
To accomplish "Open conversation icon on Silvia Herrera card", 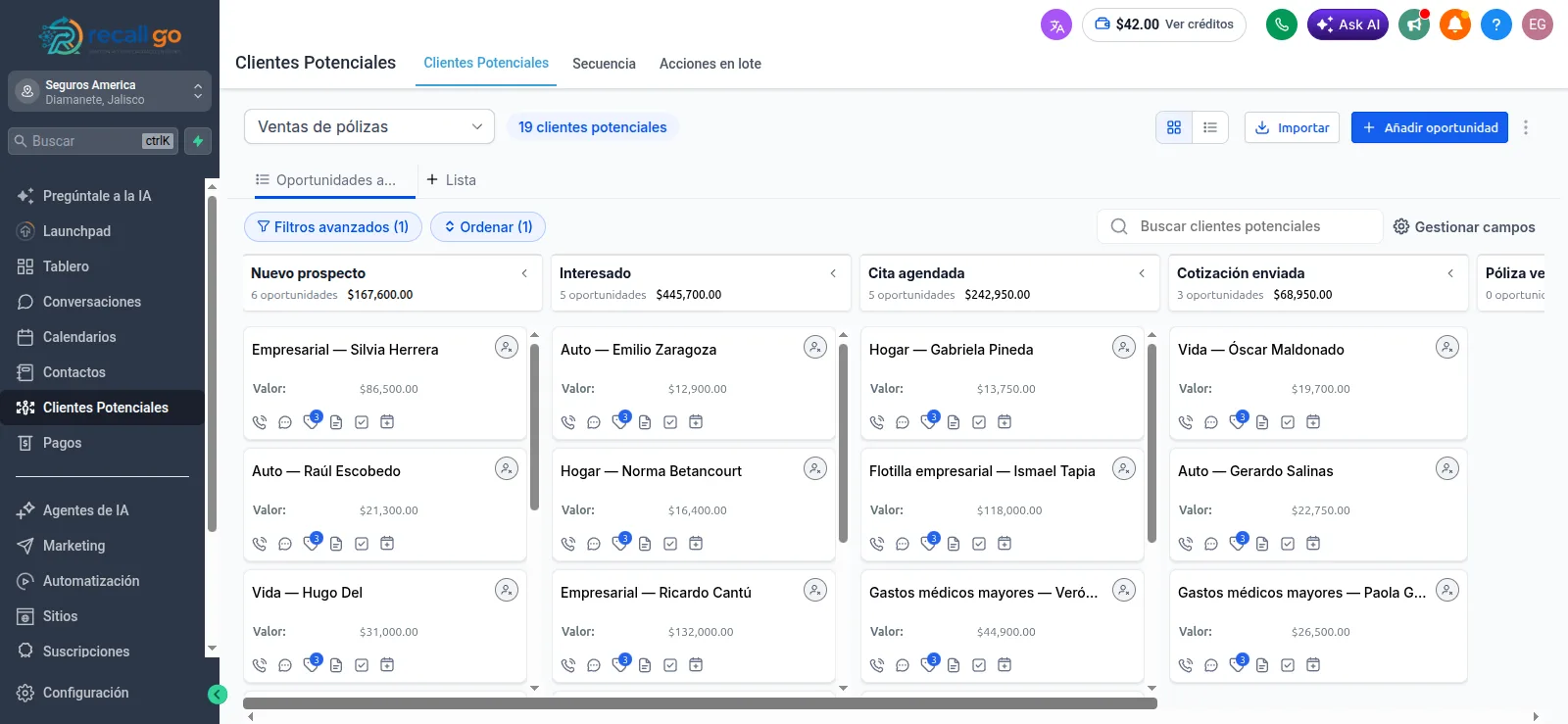I will click(x=285, y=422).
